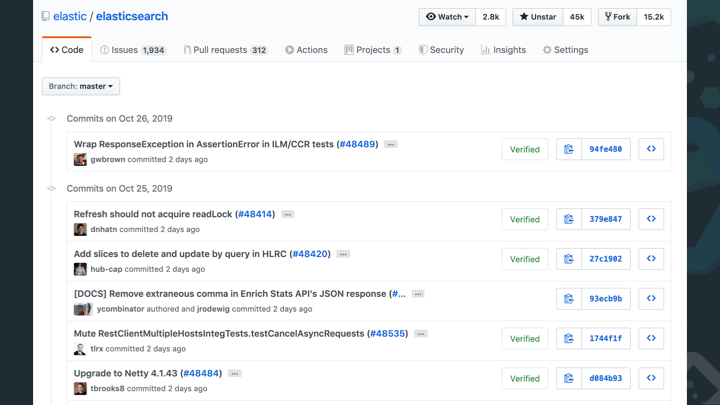The height and width of the screenshot is (405, 720).
Task: Show Verified signature for commit d084b93
Action: pos(525,378)
